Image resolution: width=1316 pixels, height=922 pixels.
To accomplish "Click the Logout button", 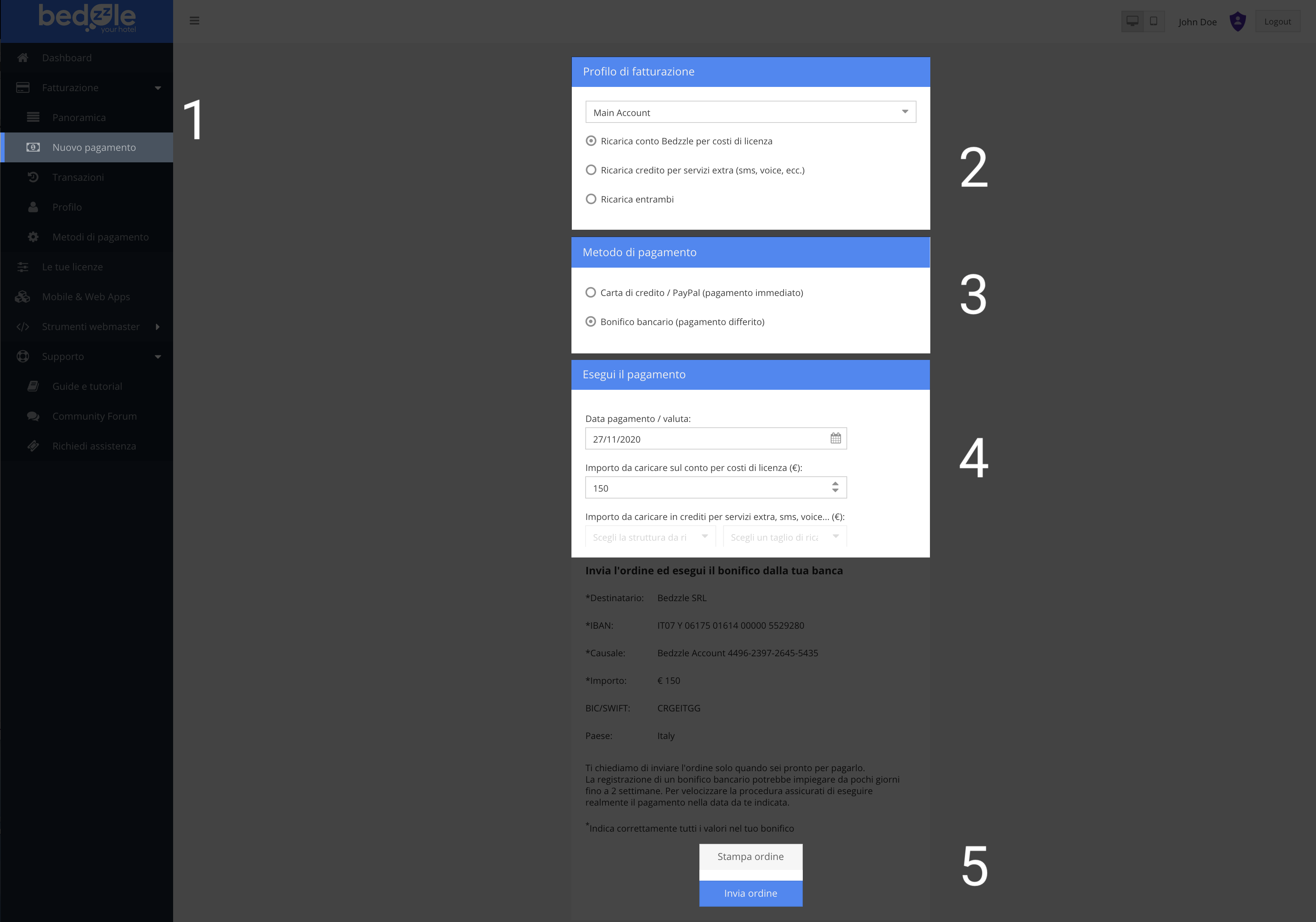I will tap(1277, 21).
